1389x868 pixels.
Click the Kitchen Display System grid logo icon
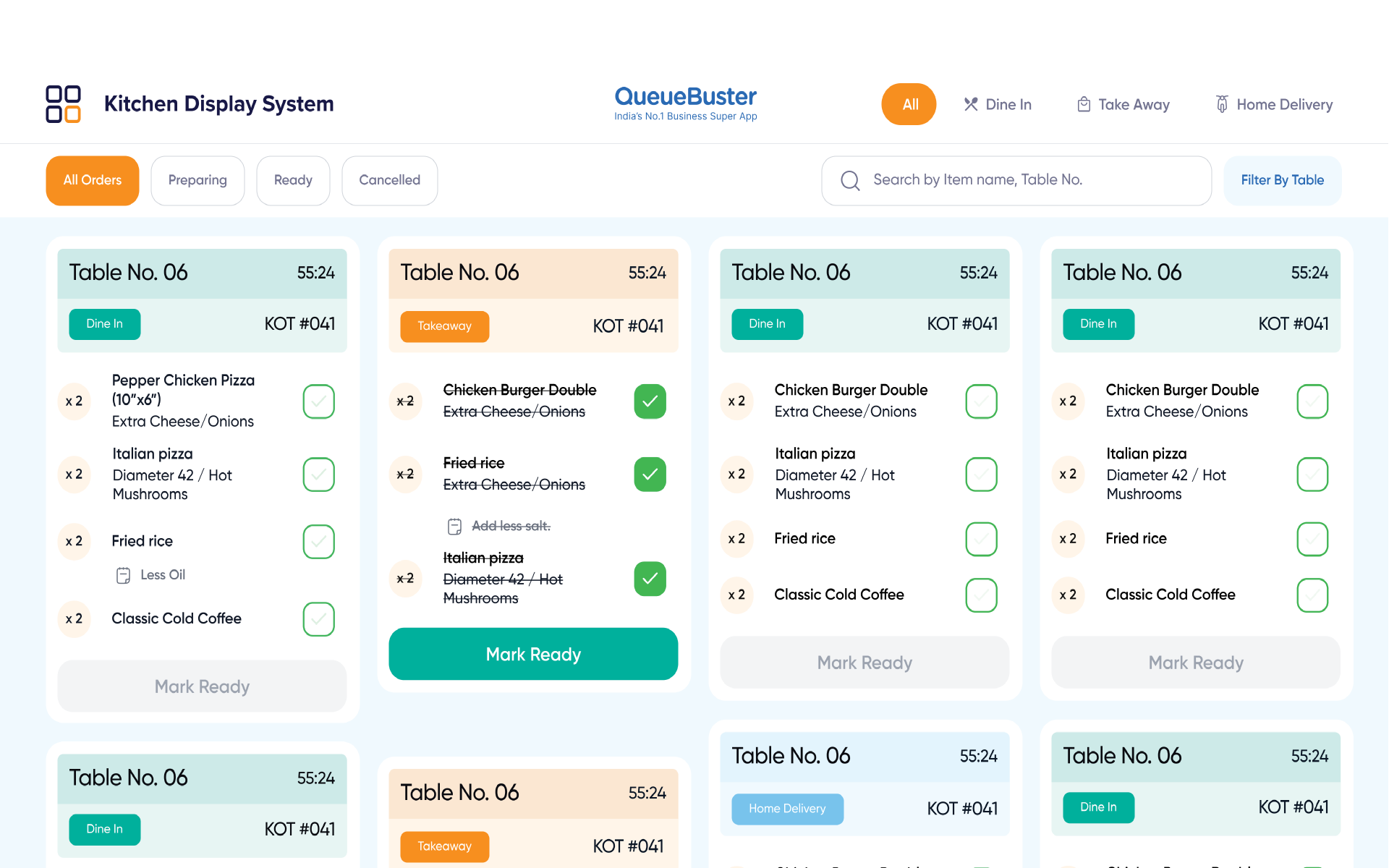[63, 104]
